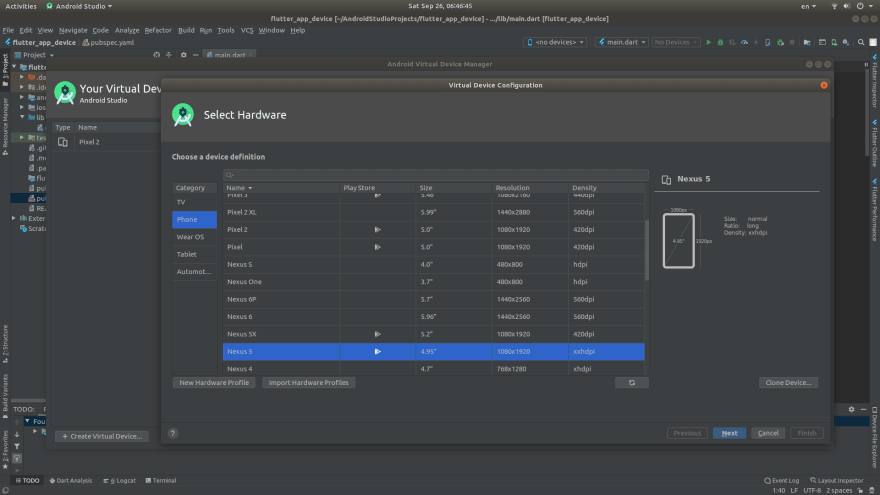Click the Name column sort arrow
The image size is (880, 495).
[250, 188]
